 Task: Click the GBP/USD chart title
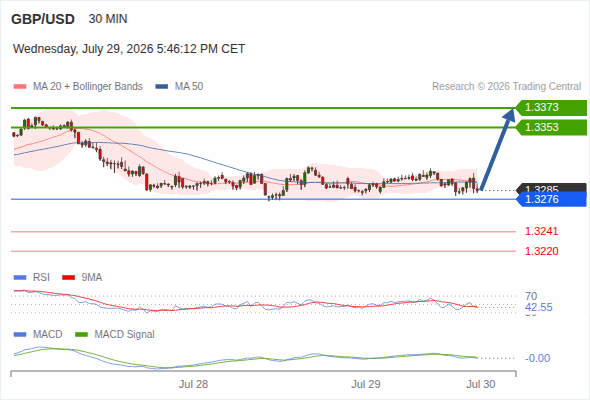point(43,19)
